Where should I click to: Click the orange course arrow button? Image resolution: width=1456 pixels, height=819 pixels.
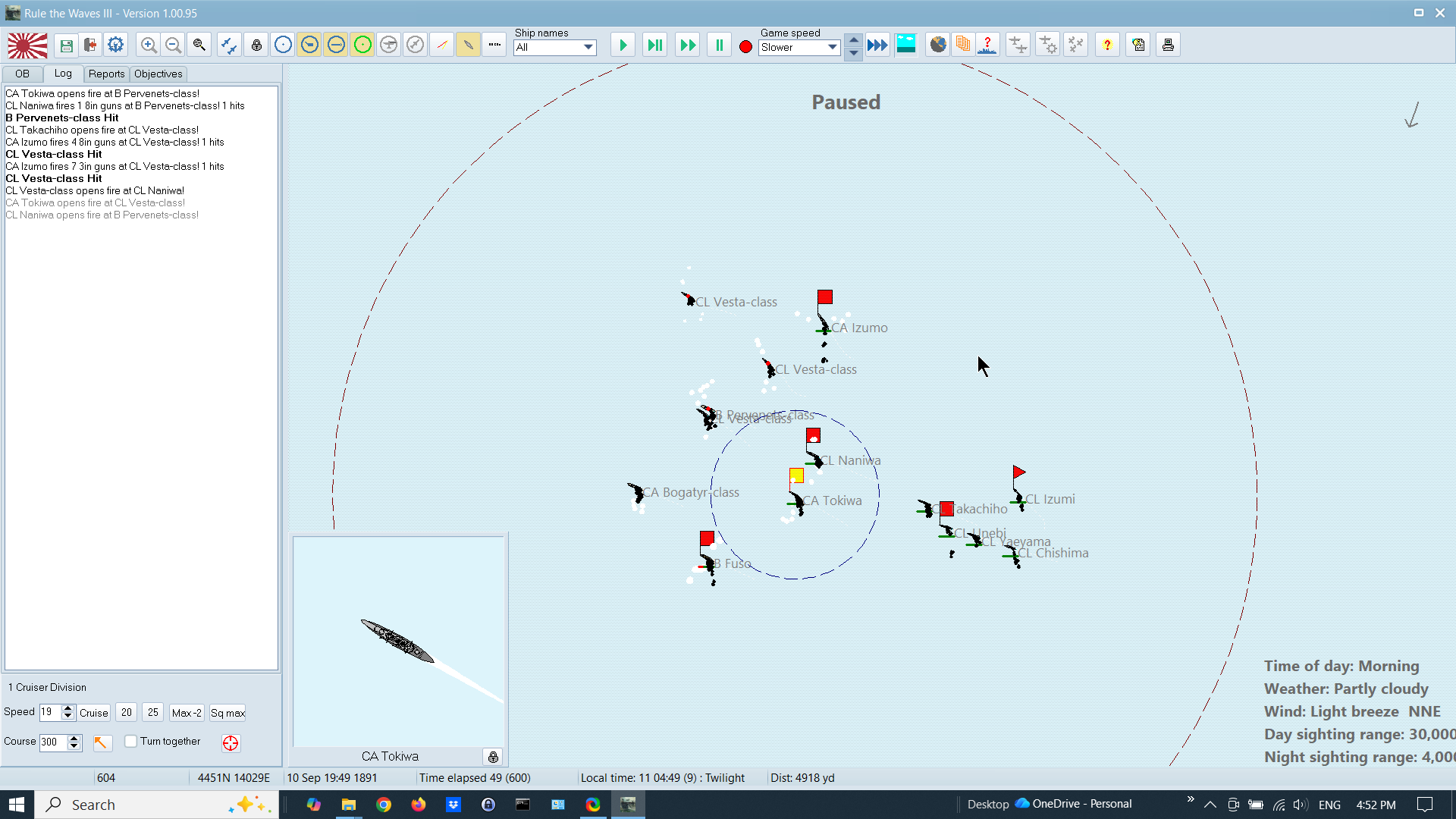tap(102, 742)
